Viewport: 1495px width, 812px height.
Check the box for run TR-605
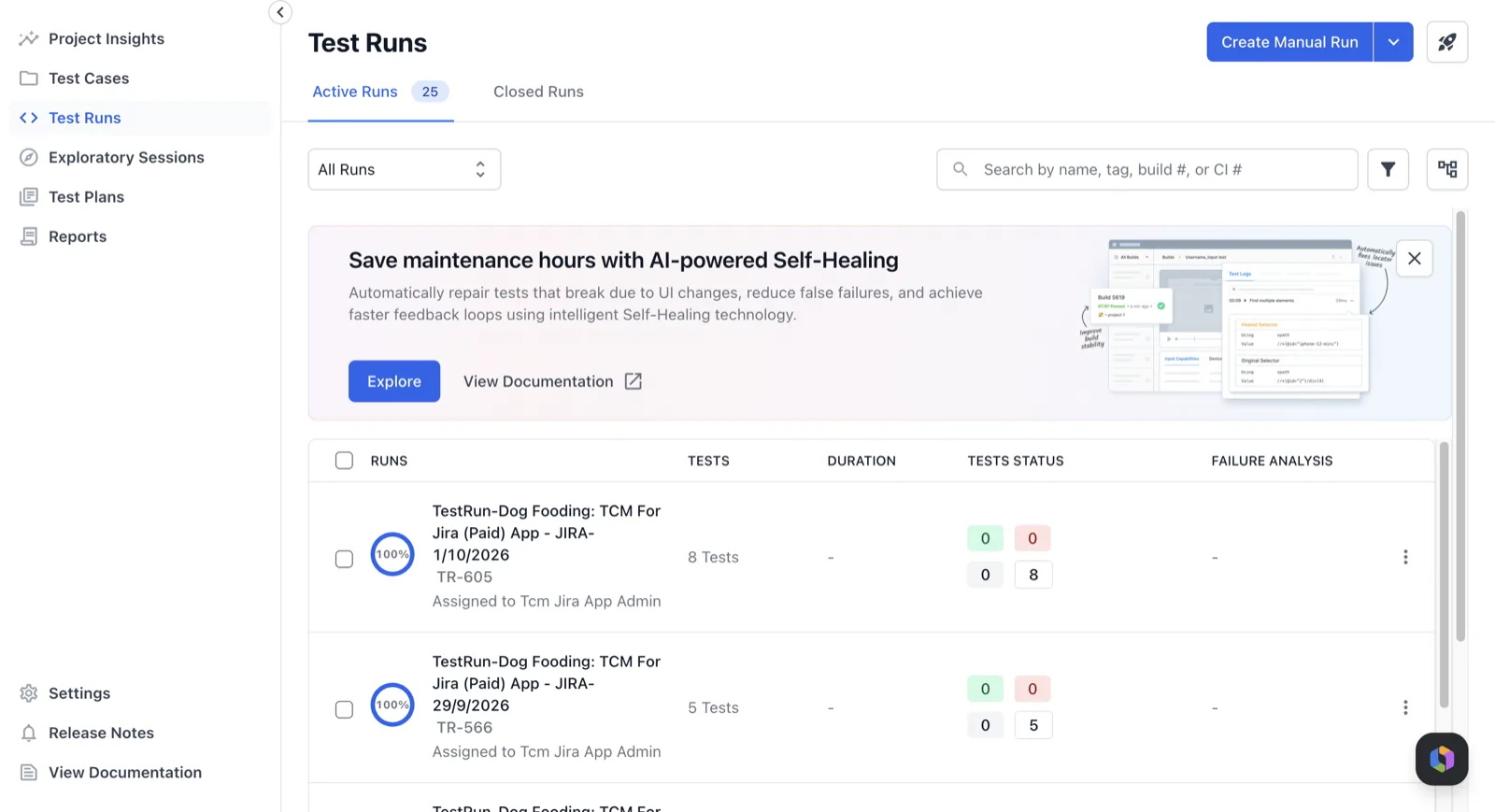pyautogui.click(x=345, y=559)
